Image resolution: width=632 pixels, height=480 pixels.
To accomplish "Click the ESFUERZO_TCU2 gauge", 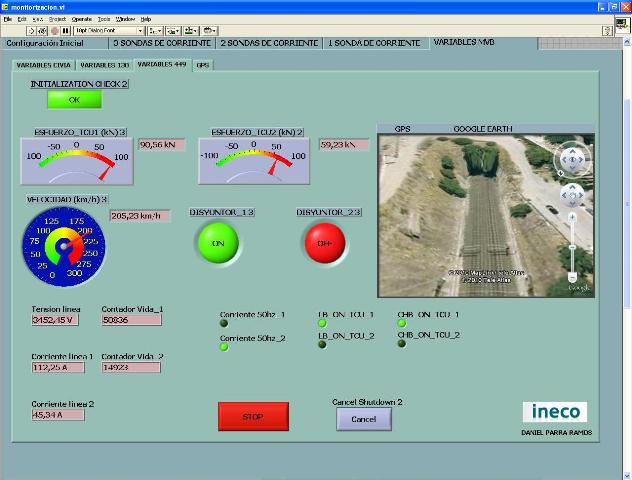I will [254, 161].
